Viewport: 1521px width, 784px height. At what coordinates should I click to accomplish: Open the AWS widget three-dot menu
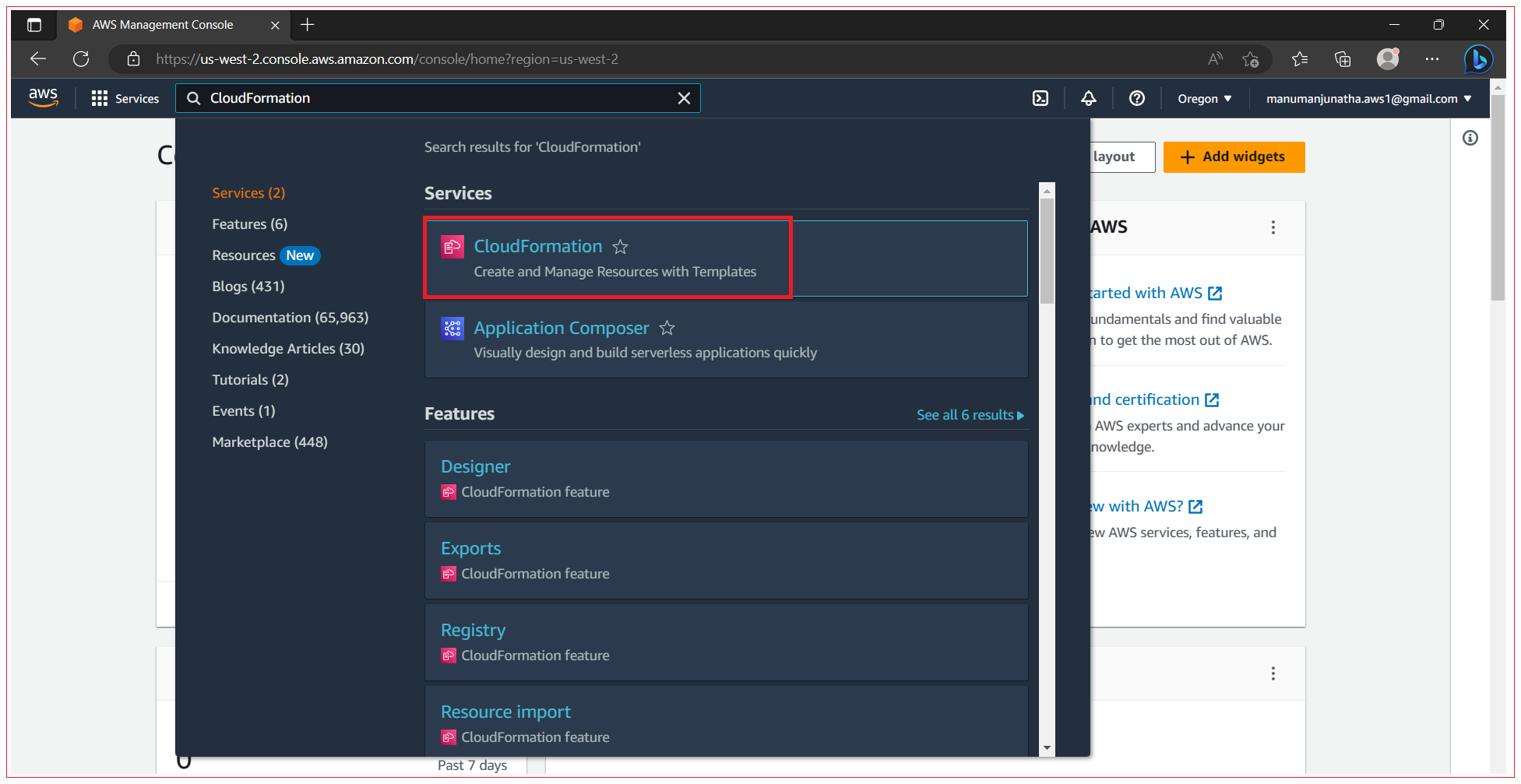tap(1273, 227)
